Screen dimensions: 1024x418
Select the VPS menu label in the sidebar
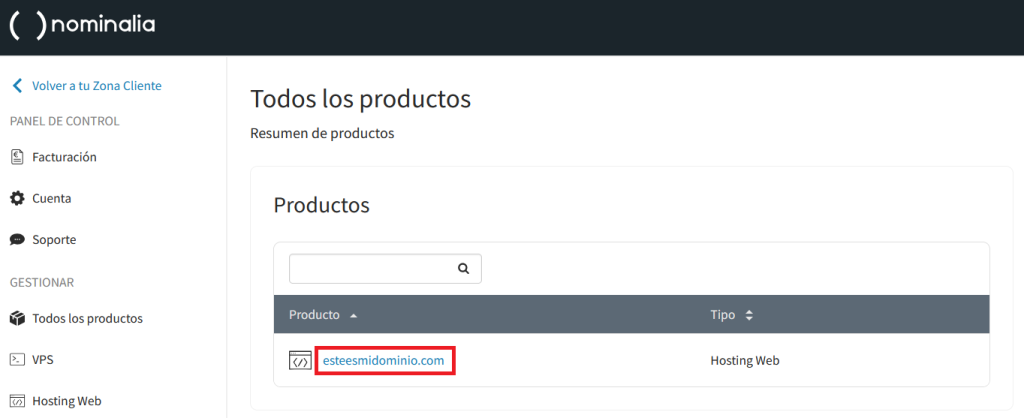[42, 359]
